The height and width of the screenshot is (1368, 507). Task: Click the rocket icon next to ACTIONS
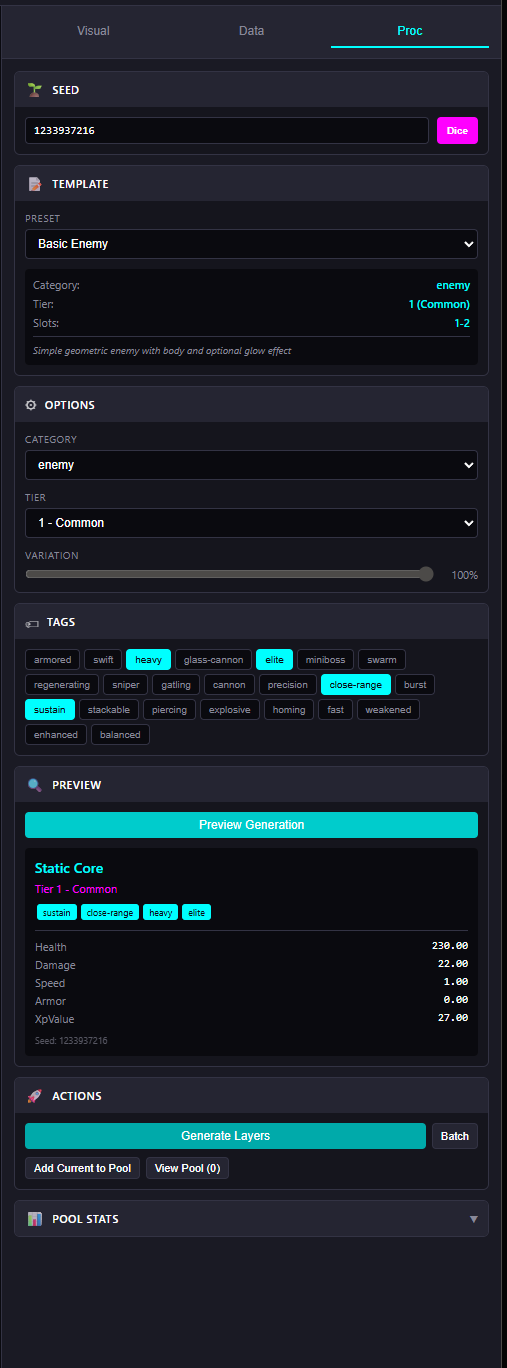click(34, 1096)
